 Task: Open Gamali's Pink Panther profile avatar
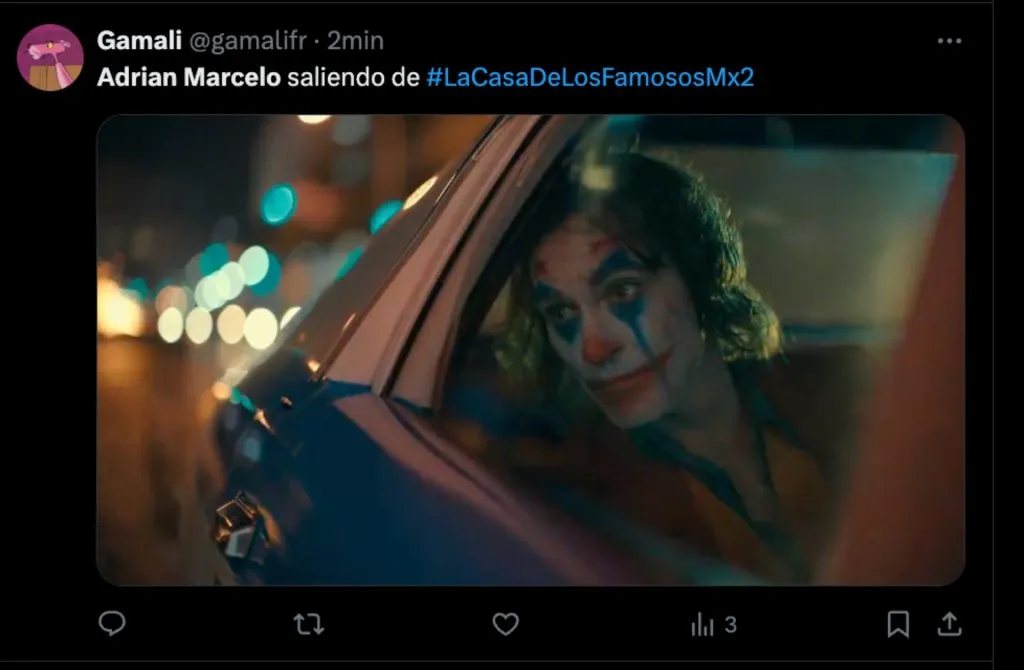point(50,57)
